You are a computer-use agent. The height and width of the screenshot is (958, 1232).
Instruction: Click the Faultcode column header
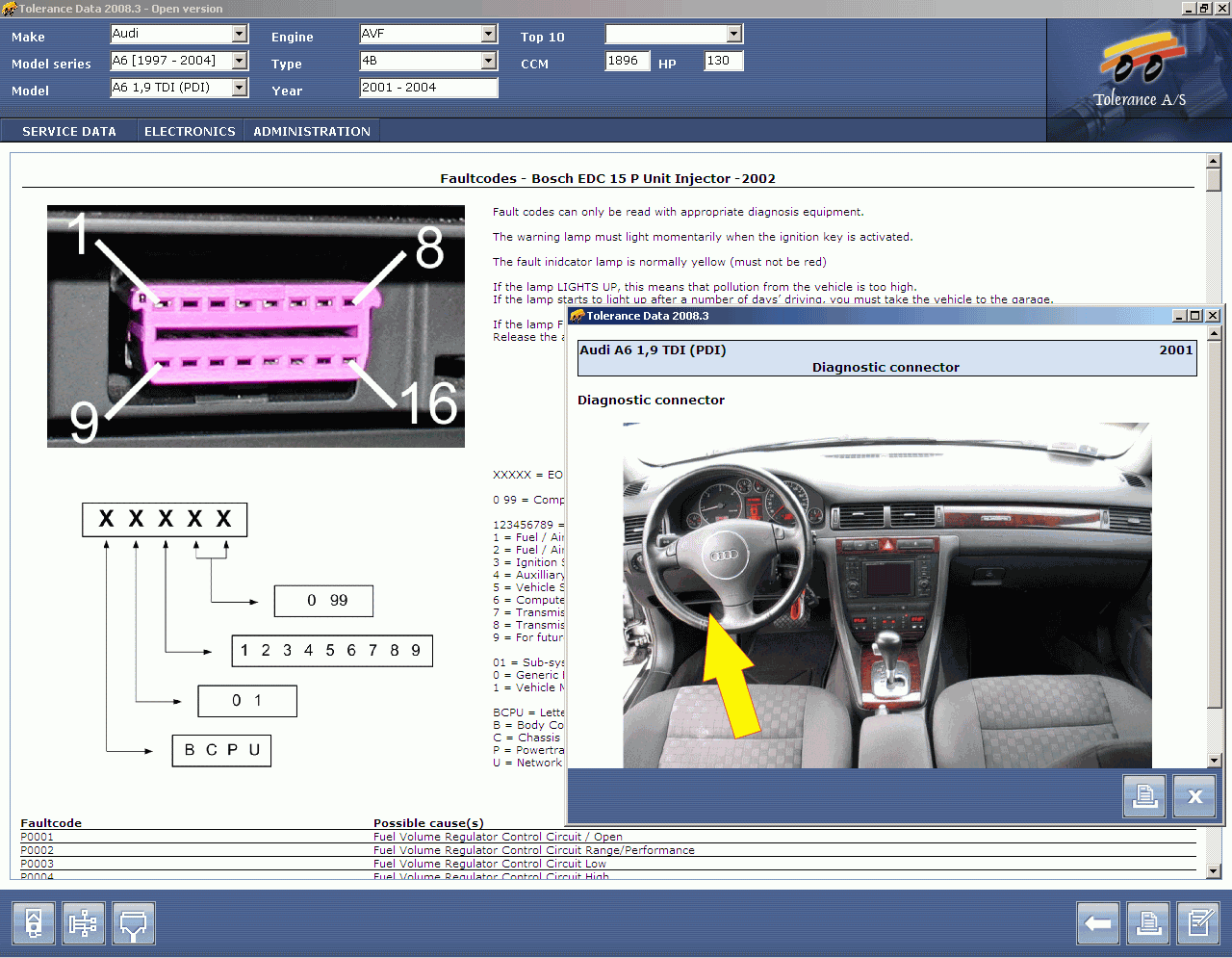[51, 823]
